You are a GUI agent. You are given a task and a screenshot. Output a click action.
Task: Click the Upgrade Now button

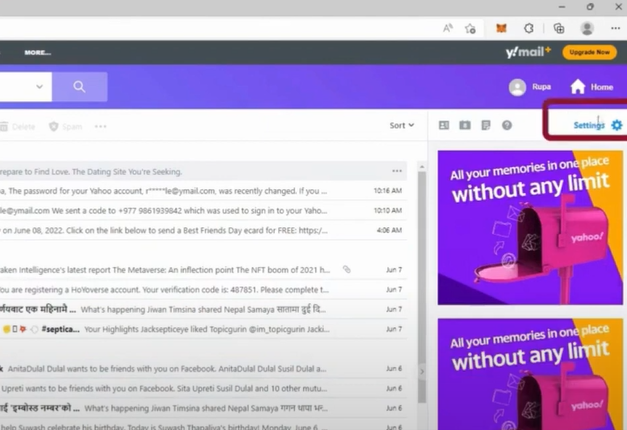pos(589,52)
